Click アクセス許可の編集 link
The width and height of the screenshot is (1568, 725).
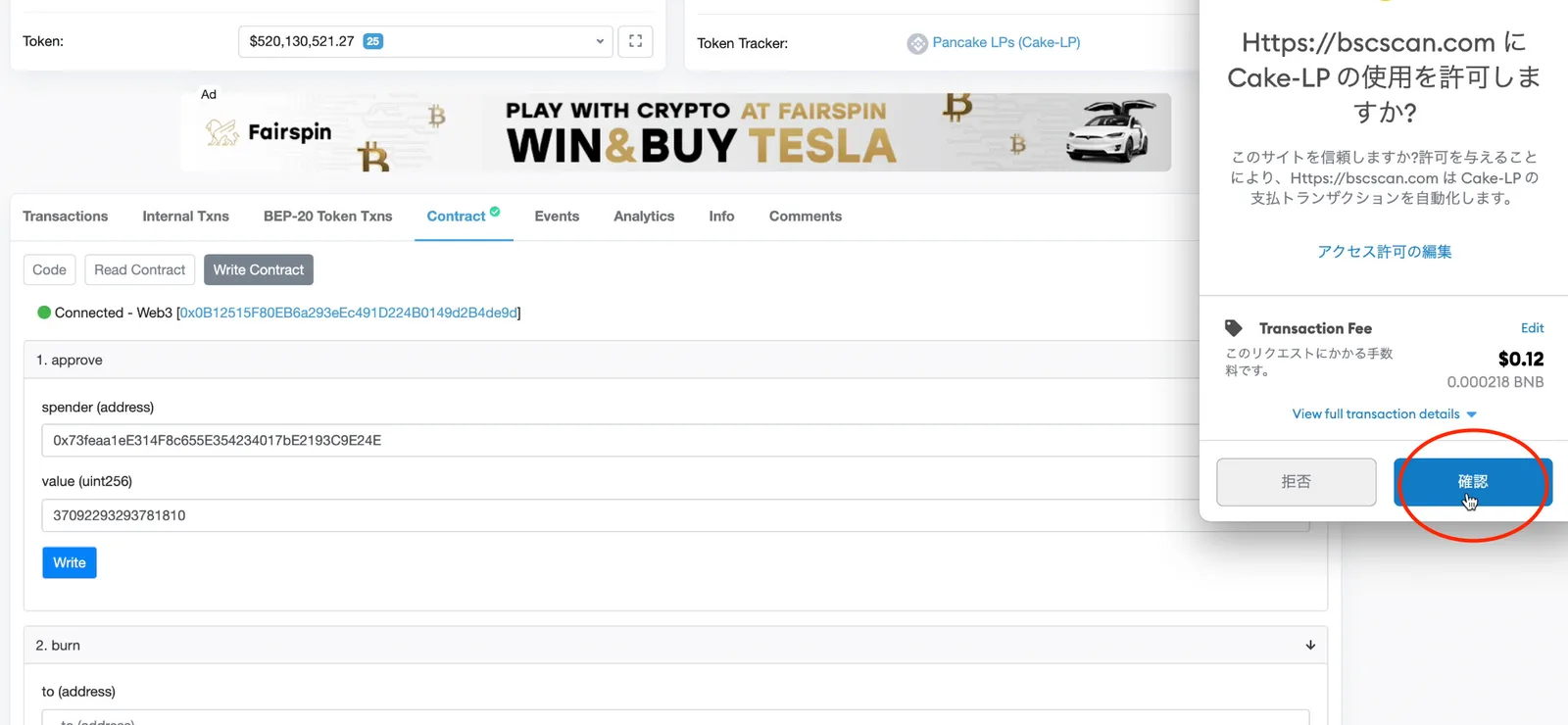1384,252
